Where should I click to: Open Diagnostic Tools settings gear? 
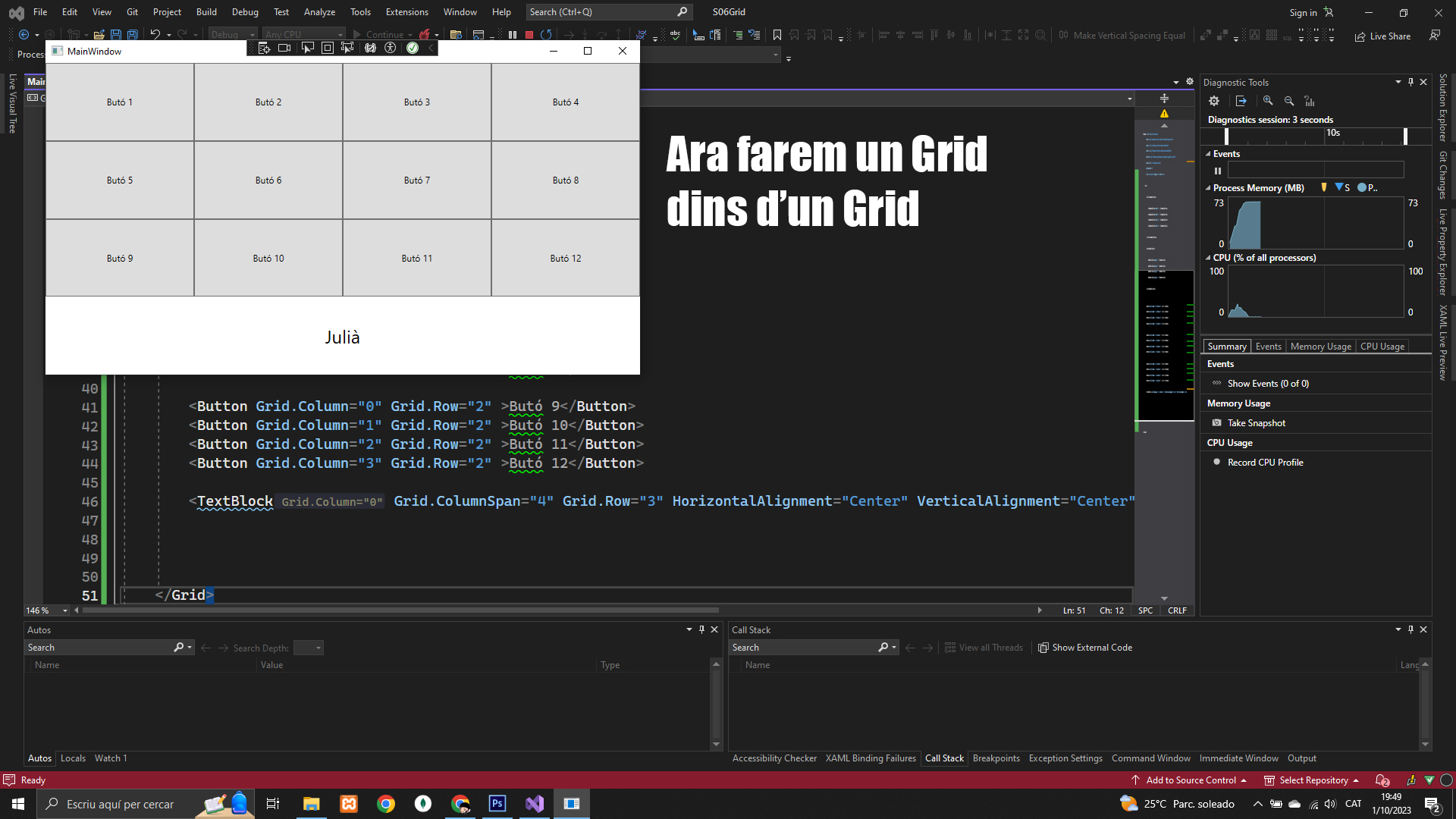[x=1214, y=101]
